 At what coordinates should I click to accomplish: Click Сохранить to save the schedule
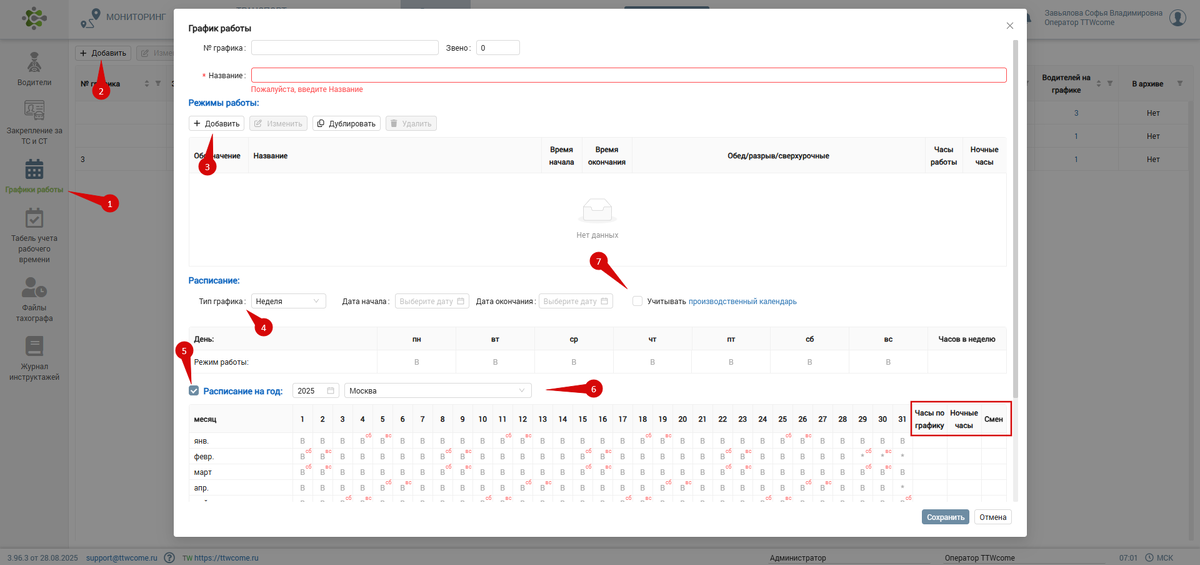945,517
